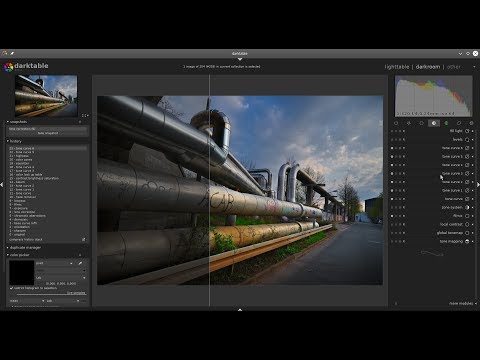Expand the local contrast module header
The width and height of the screenshot is (480, 360).
pos(451,224)
